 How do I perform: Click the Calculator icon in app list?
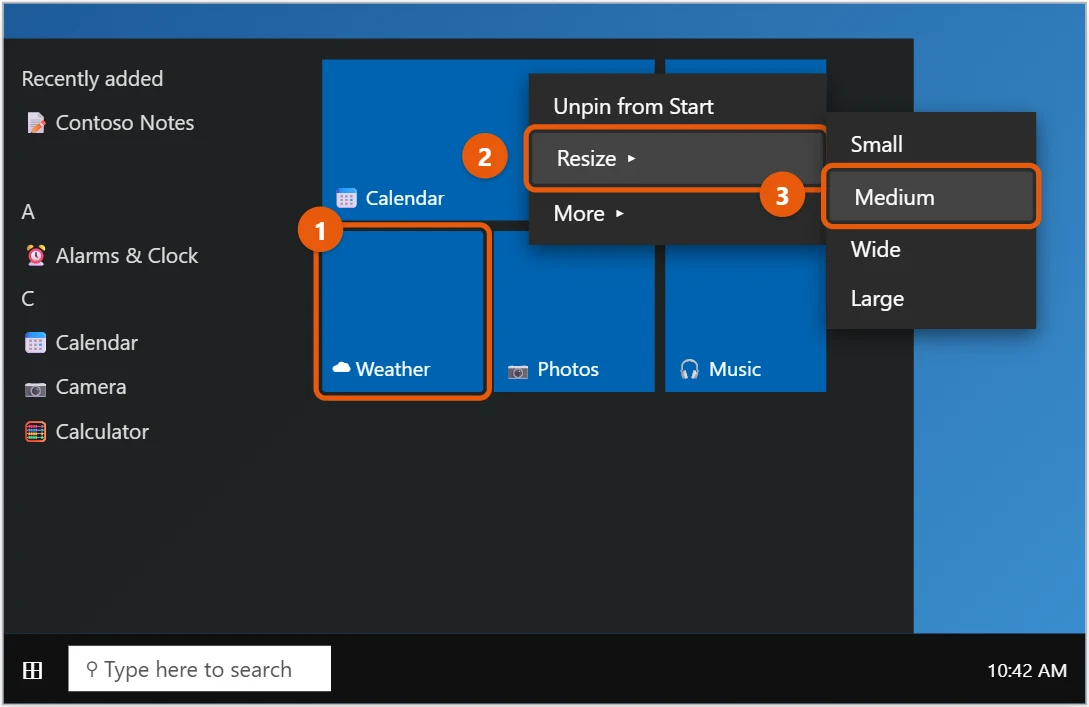pyautogui.click(x=35, y=432)
